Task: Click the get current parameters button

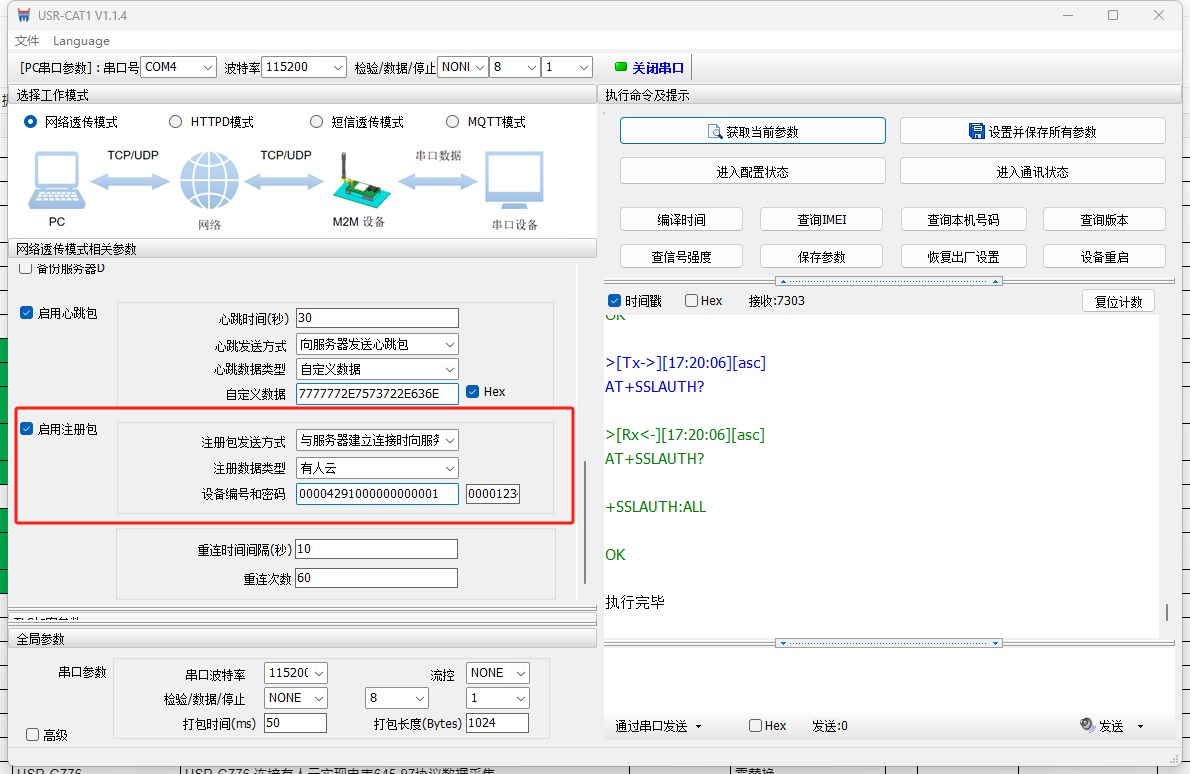Action: (752, 131)
